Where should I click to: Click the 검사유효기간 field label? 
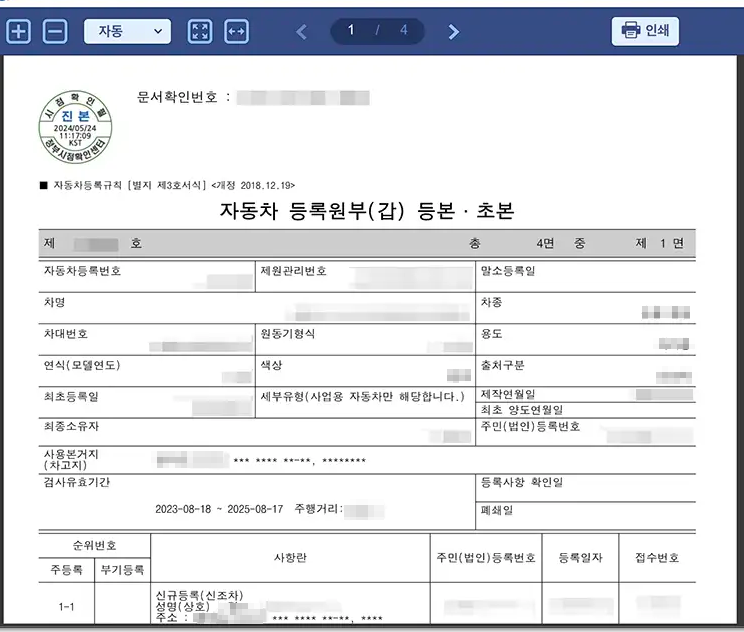pyautogui.click(x=77, y=483)
